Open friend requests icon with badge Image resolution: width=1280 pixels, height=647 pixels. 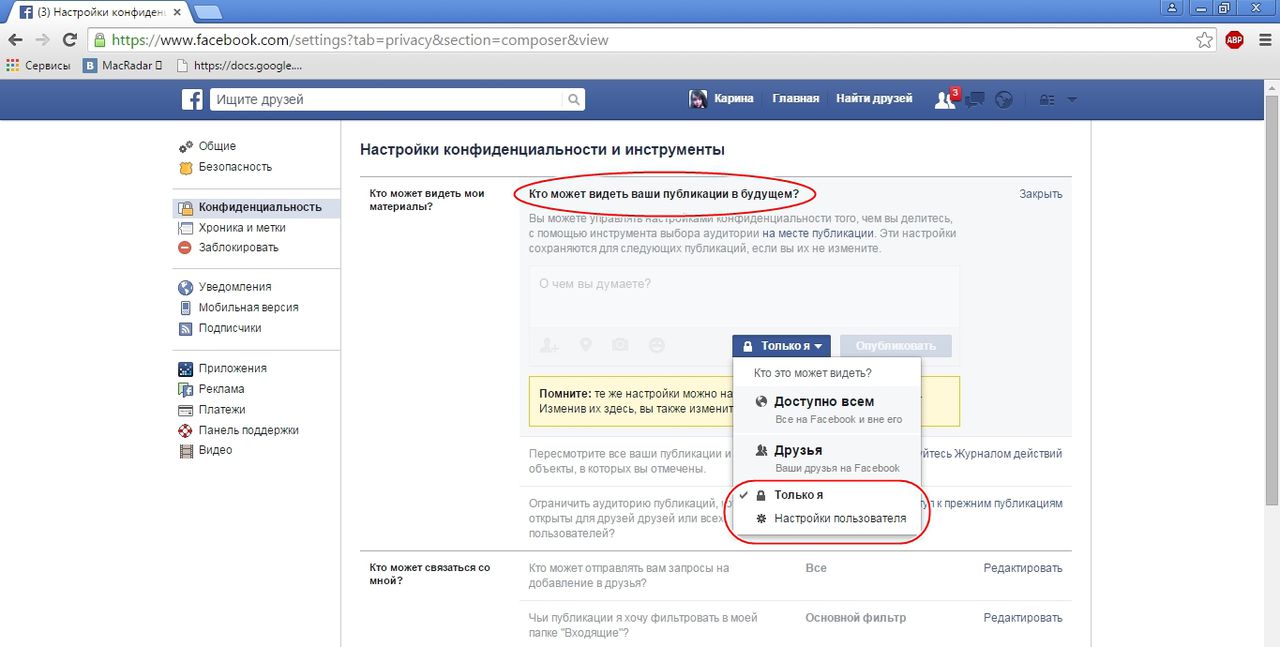pyautogui.click(x=944, y=99)
